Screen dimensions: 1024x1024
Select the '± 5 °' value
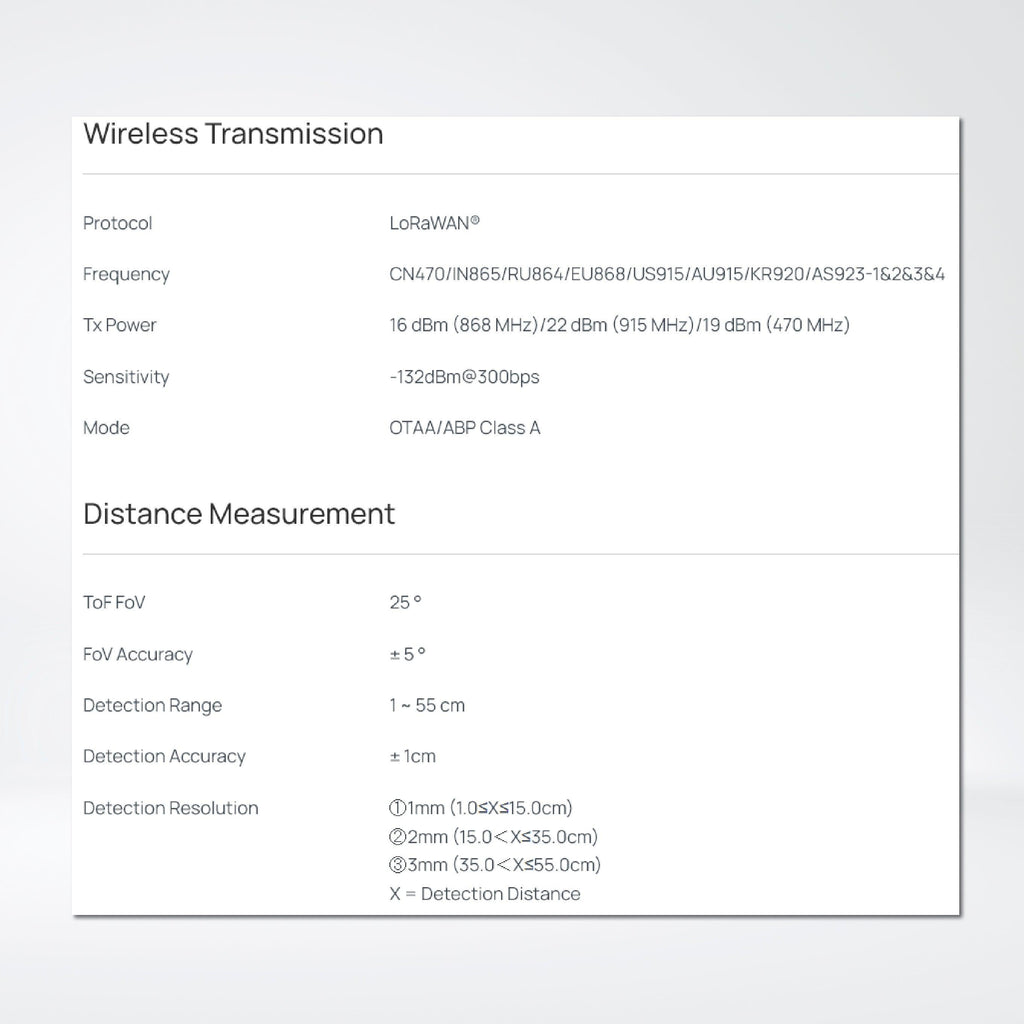pos(408,654)
